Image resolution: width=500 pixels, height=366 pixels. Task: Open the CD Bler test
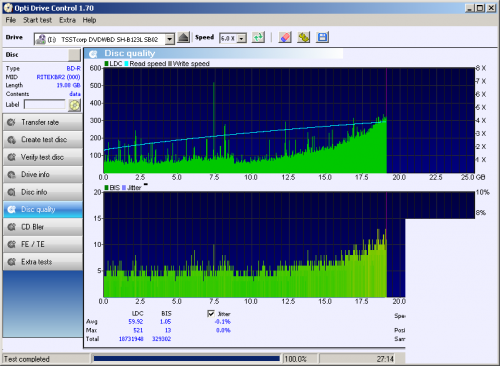43,227
